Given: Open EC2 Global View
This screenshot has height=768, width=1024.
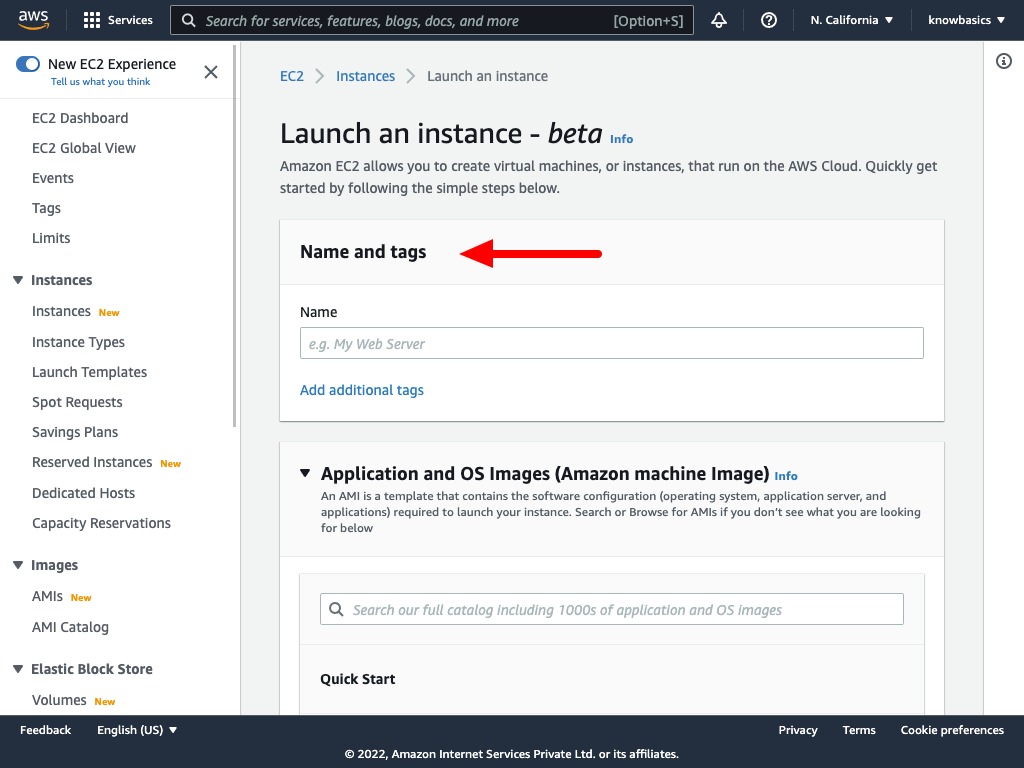Looking at the screenshot, I should [84, 148].
